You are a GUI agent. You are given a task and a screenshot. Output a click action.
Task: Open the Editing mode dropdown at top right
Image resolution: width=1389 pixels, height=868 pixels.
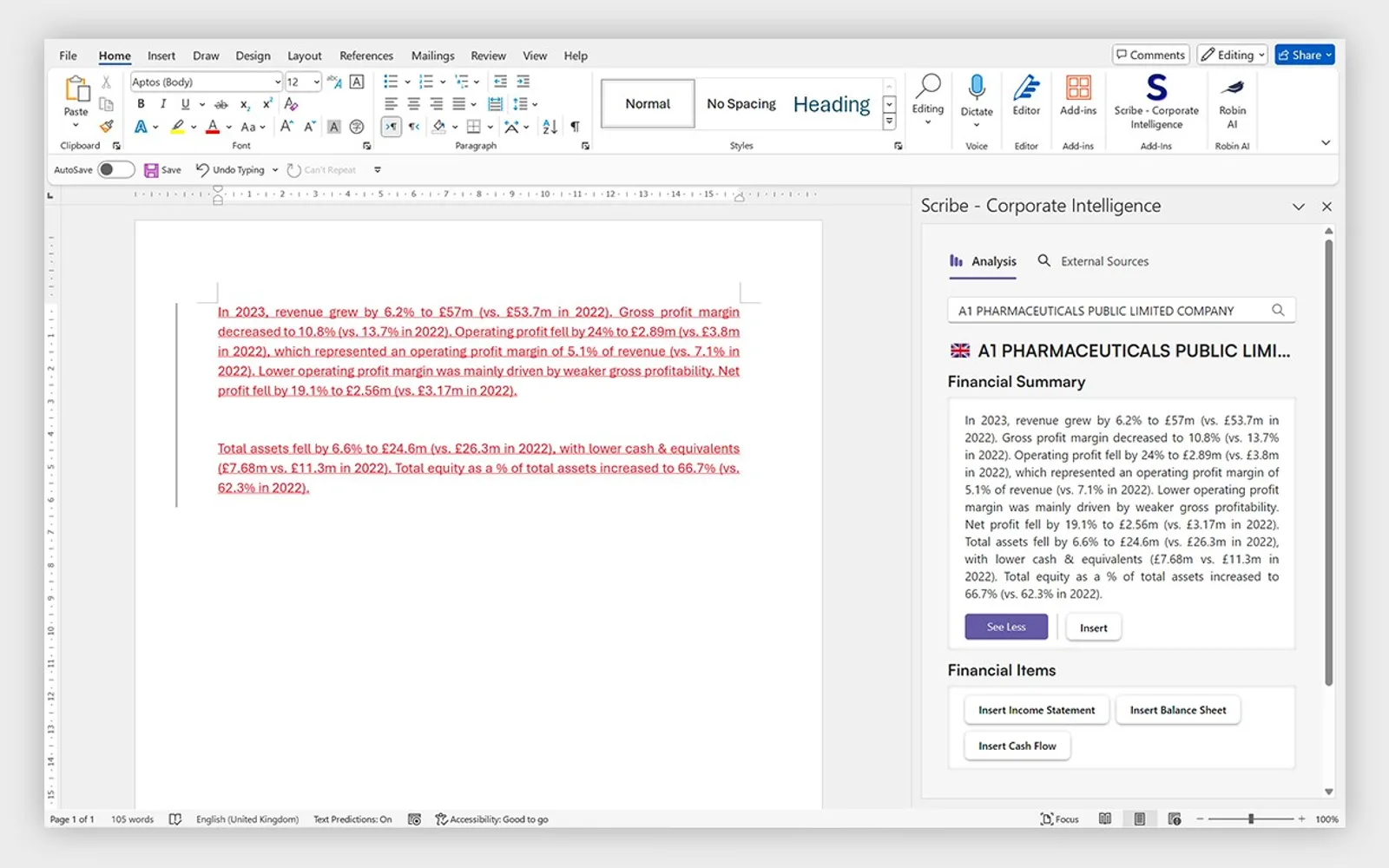pyautogui.click(x=1232, y=55)
